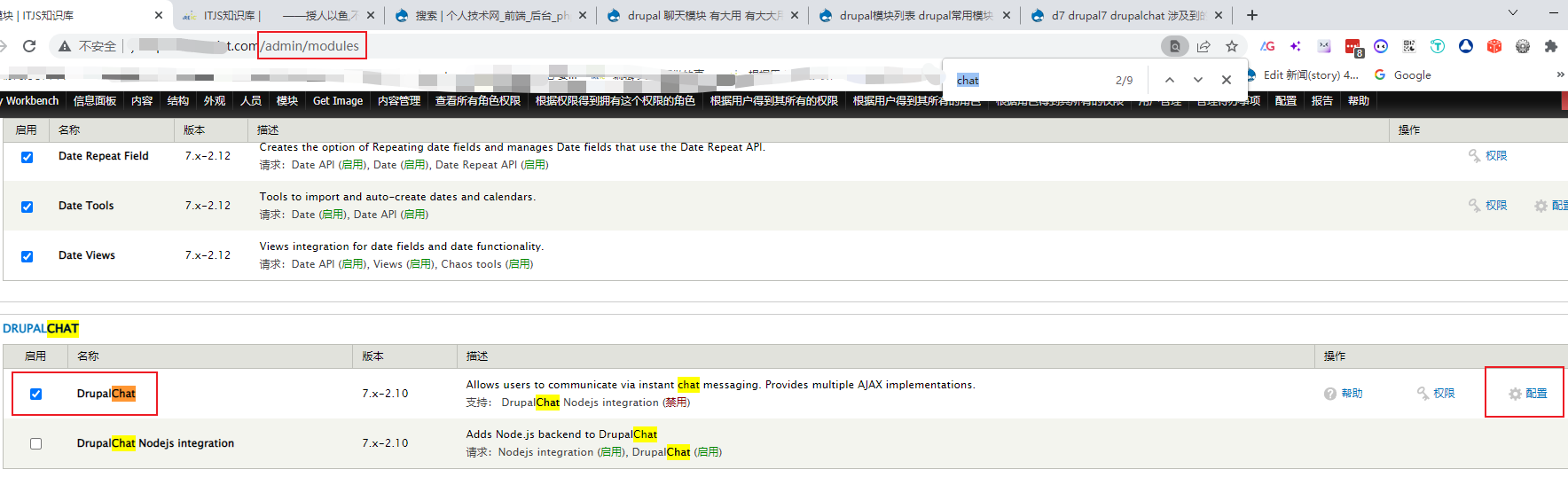Image resolution: width=1568 pixels, height=477 pixels.
Task: Close the find bar
Action: (1227, 80)
